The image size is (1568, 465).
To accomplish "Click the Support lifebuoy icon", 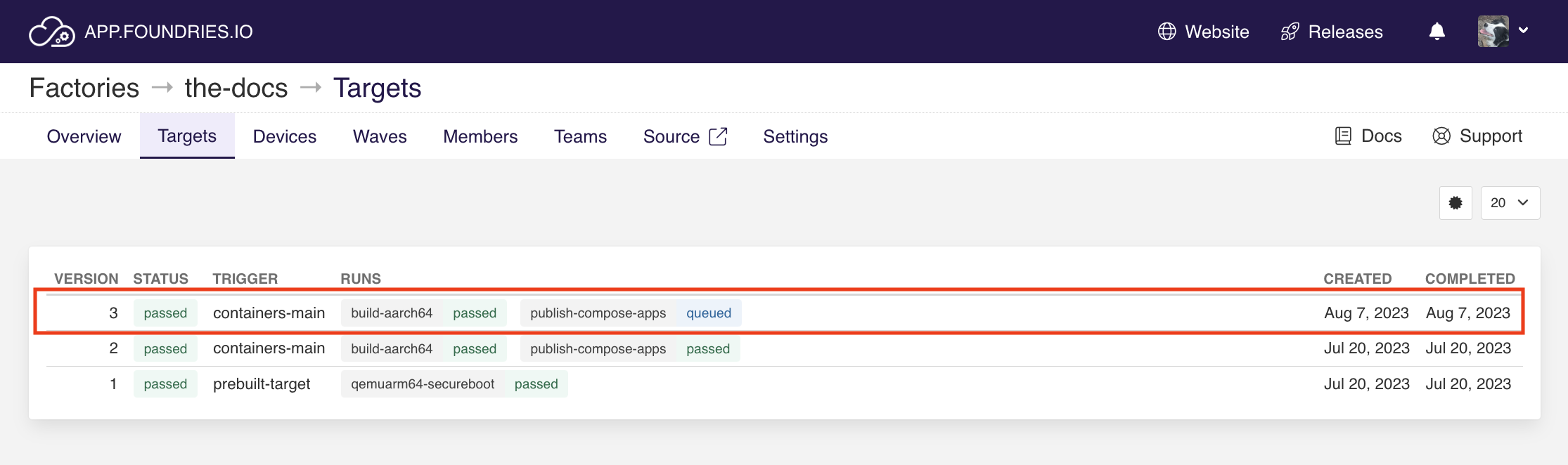I will tap(1441, 136).
